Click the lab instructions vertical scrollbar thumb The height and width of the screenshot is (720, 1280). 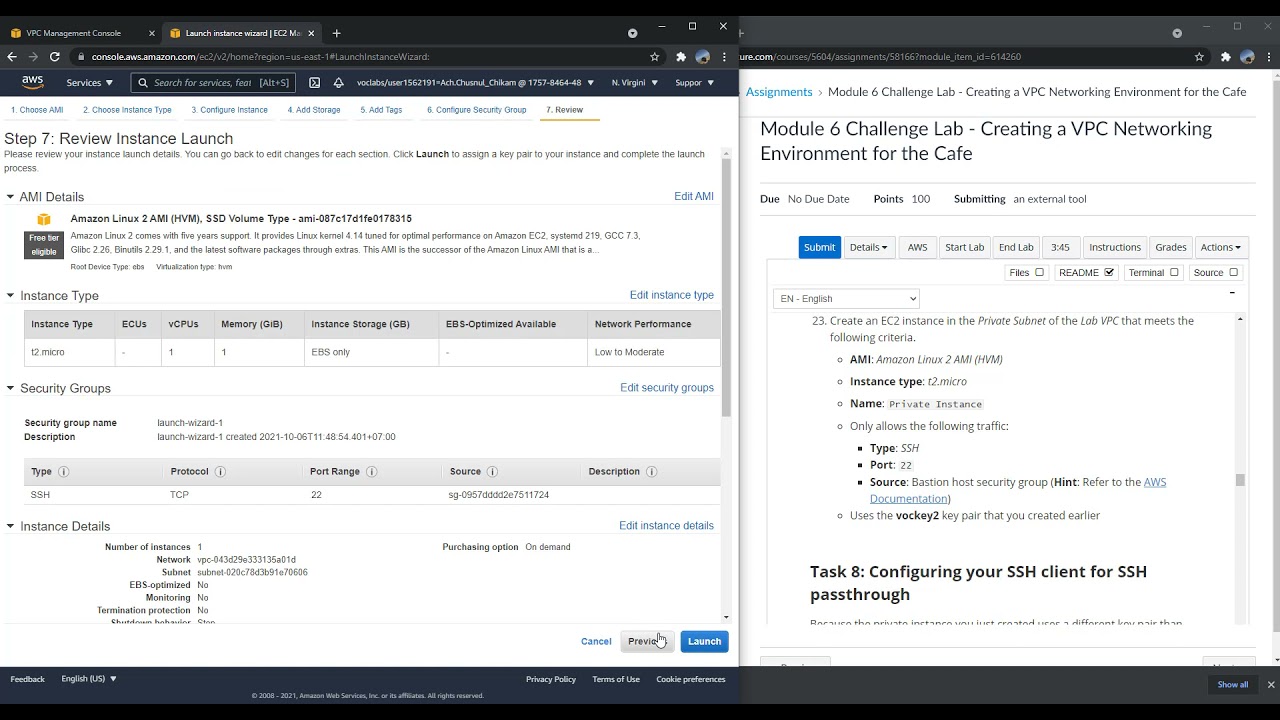click(x=1240, y=480)
